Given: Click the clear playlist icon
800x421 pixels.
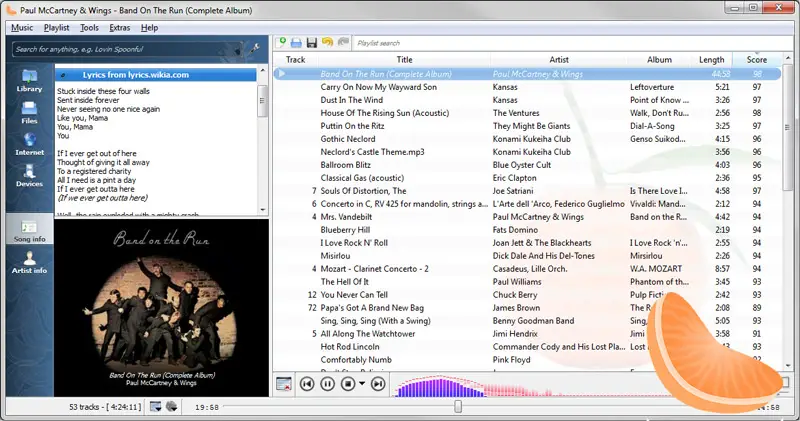Looking at the screenshot, I should [x=283, y=384].
